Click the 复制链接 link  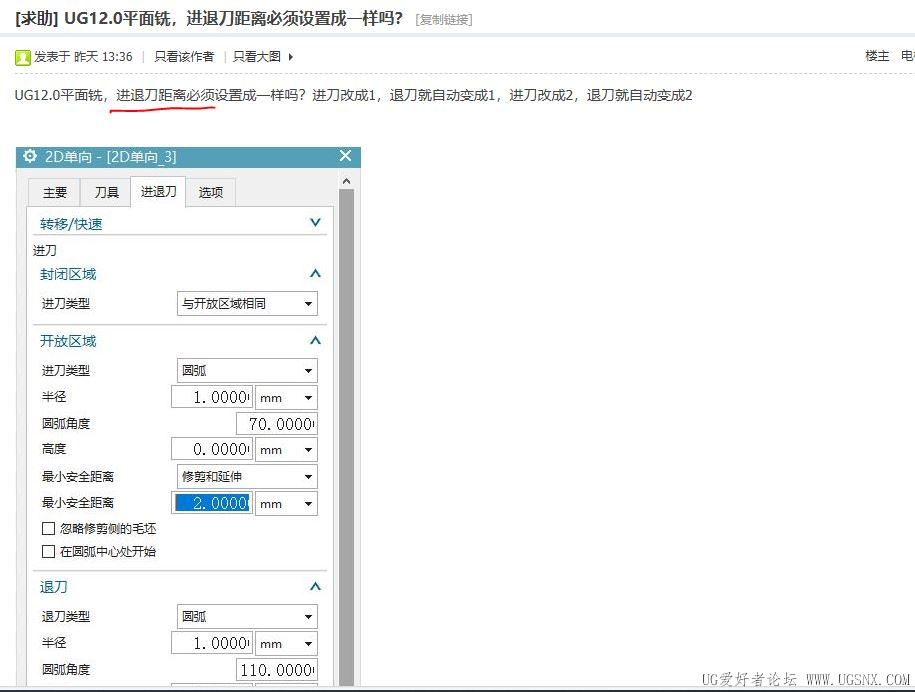444,20
